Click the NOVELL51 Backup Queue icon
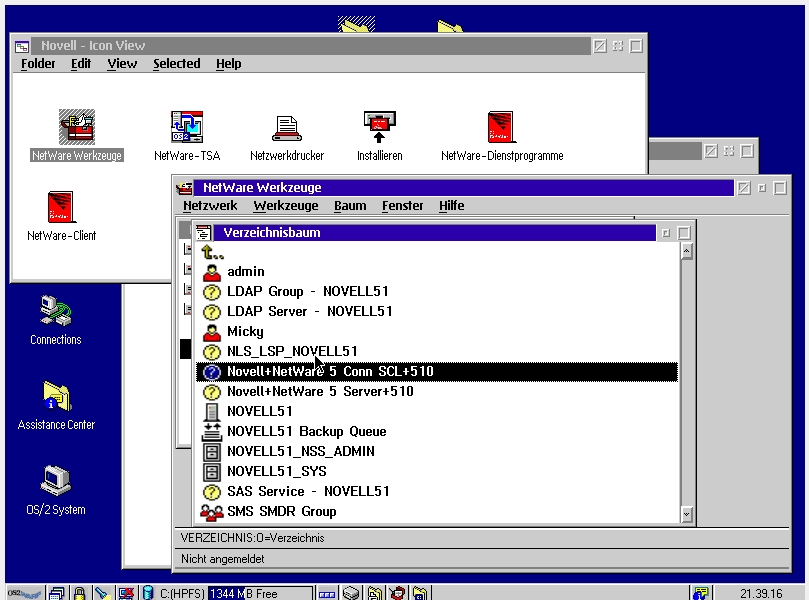 tap(212, 432)
